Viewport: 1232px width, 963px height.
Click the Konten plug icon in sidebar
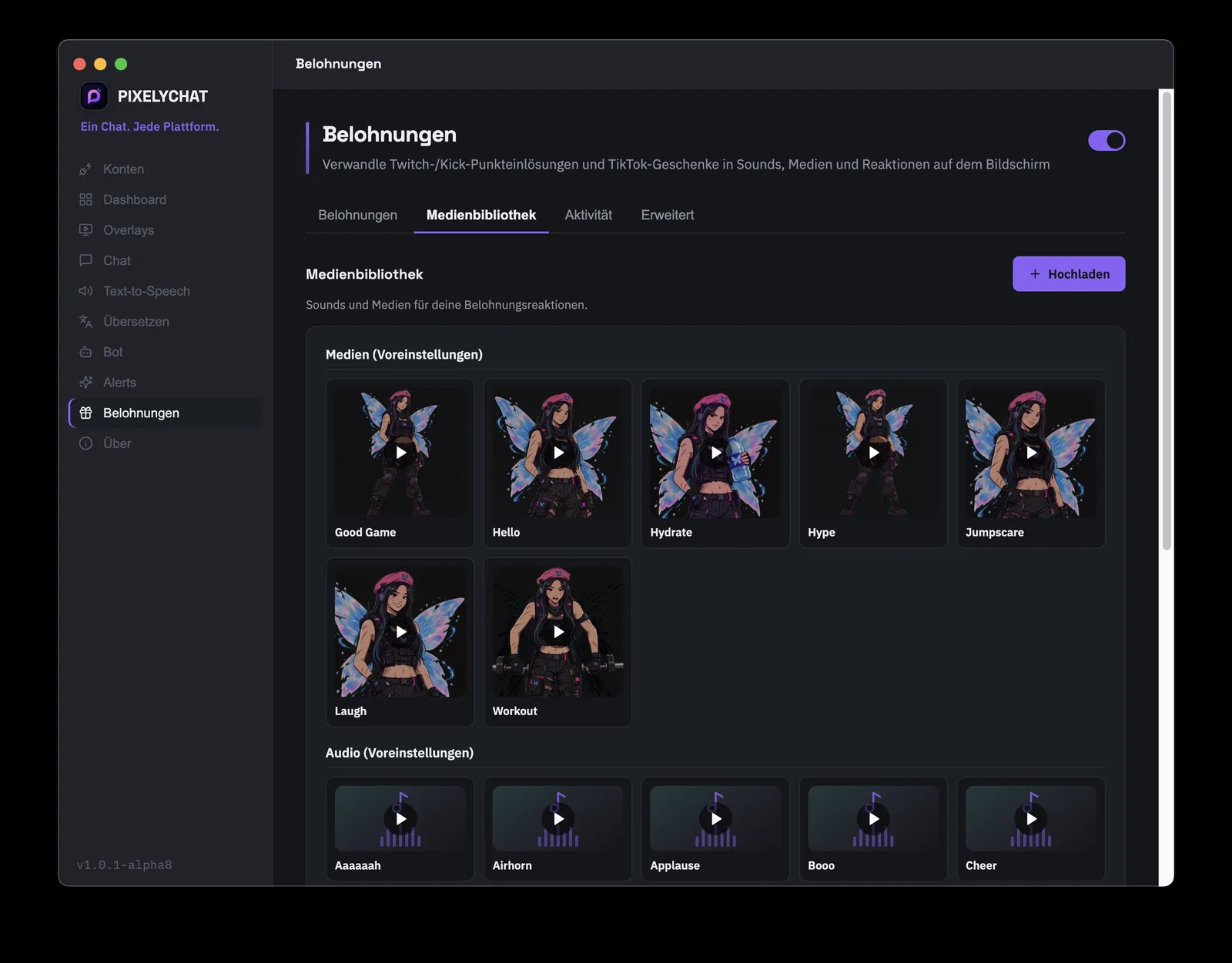click(x=85, y=169)
